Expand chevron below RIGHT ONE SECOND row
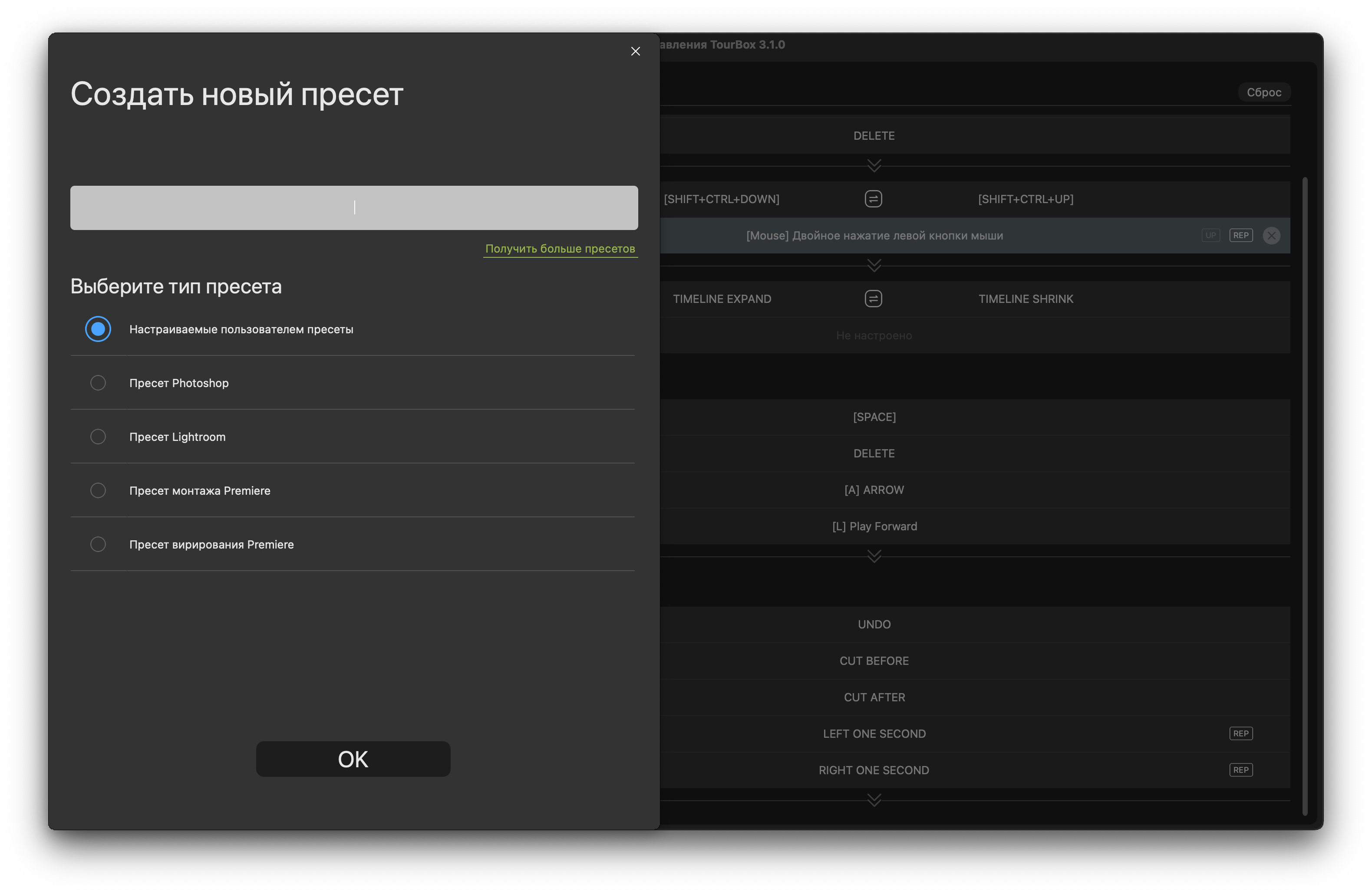 point(874,800)
